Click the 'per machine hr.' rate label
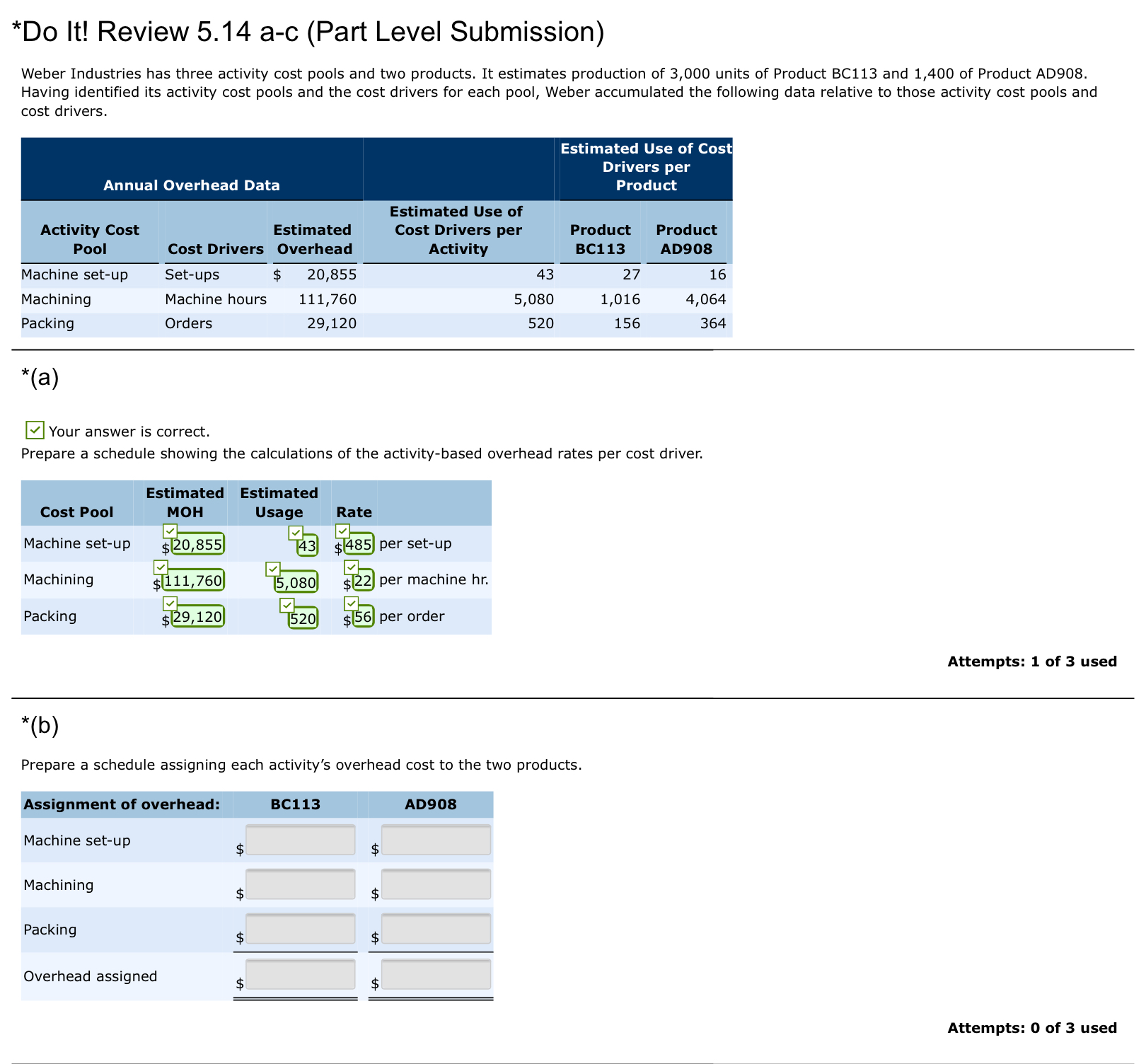 (434, 579)
